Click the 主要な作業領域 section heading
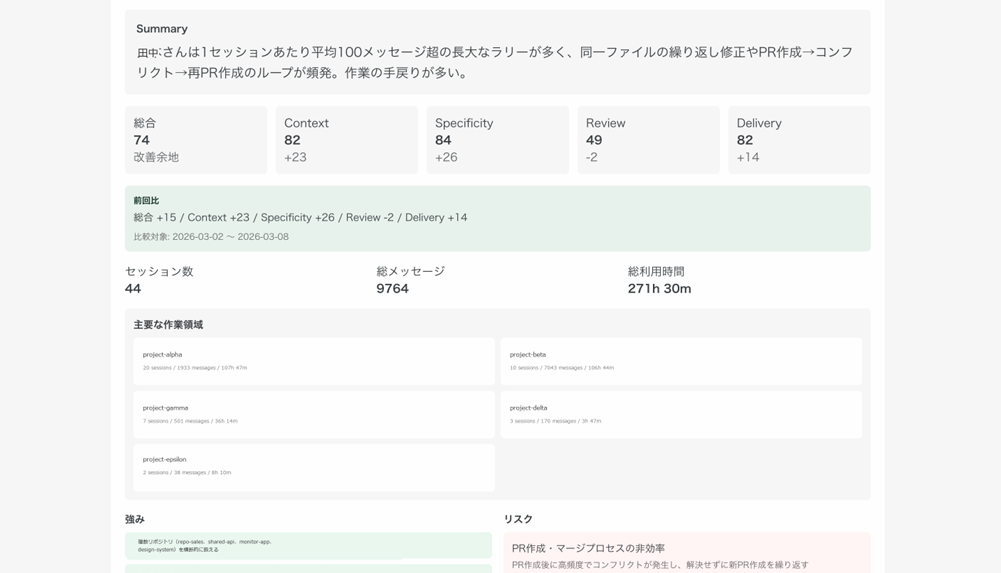 pyautogui.click(x=168, y=325)
